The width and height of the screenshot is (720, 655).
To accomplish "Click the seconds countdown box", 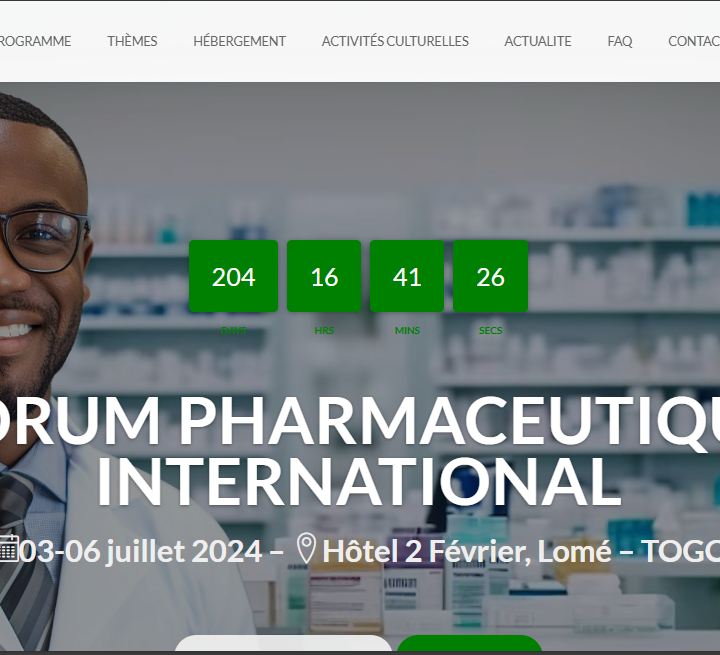I will (490, 276).
